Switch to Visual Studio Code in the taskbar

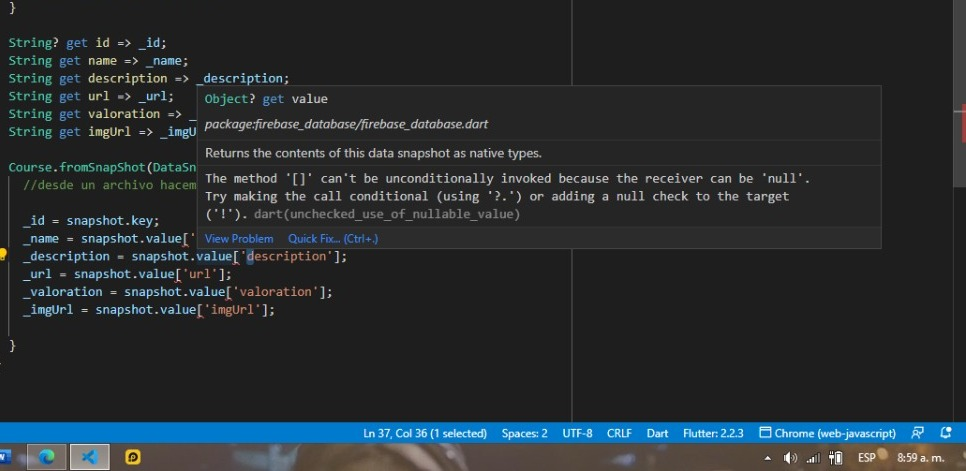click(x=89, y=457)
